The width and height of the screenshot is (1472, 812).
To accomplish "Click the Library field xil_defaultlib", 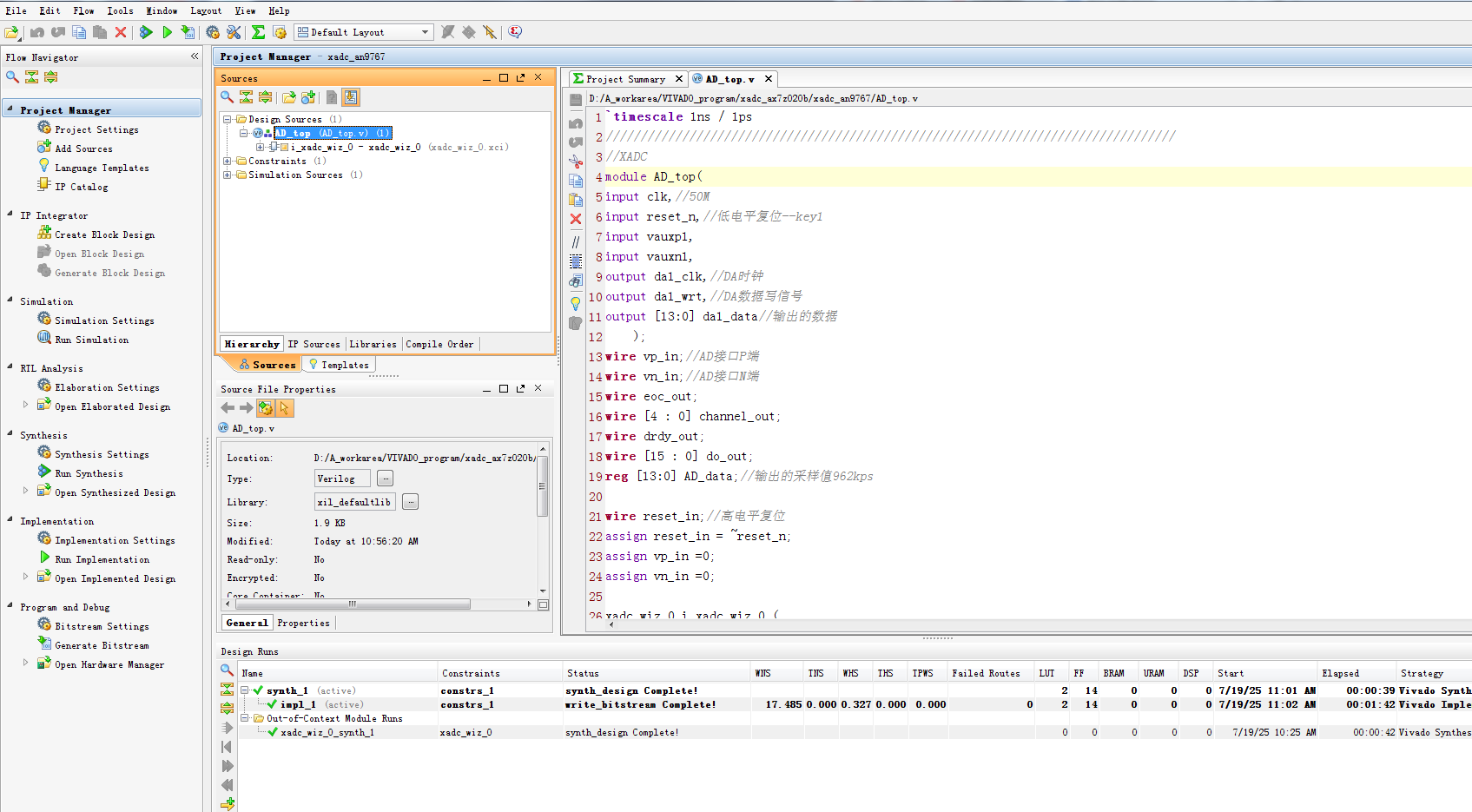I will click(x=355, y=502).
